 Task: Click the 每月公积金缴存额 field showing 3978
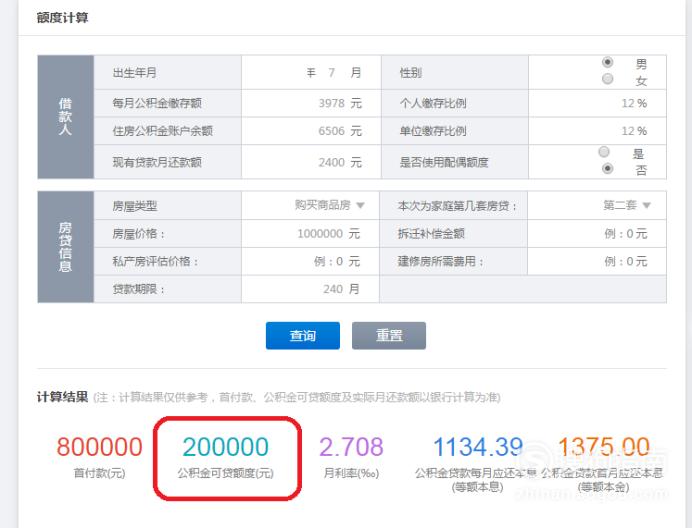click(311, 103)
